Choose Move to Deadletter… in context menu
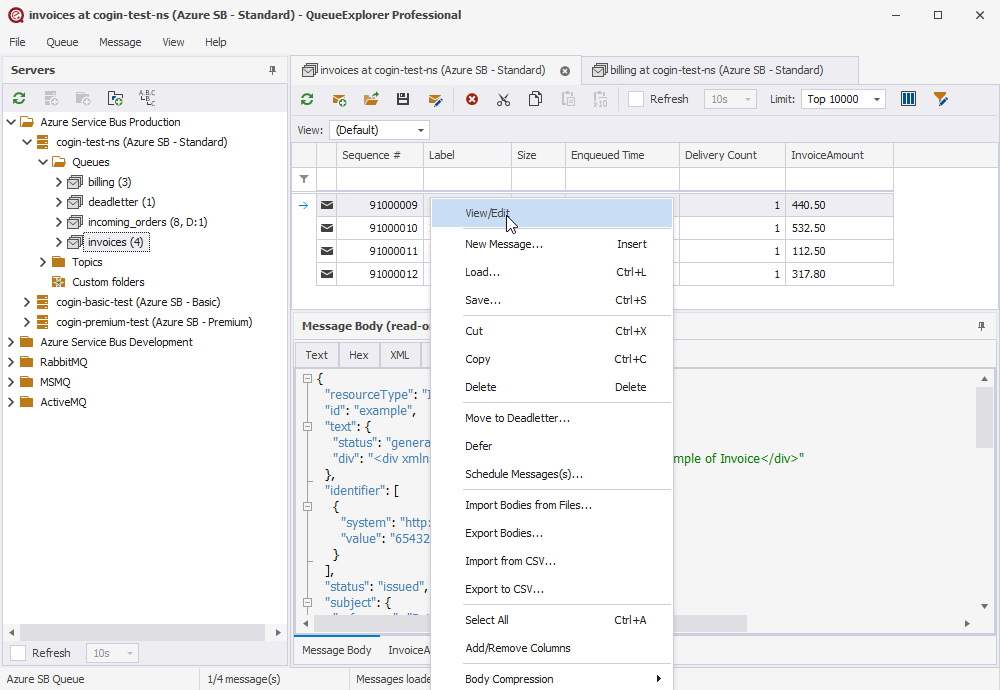 (x=552, y=418)
